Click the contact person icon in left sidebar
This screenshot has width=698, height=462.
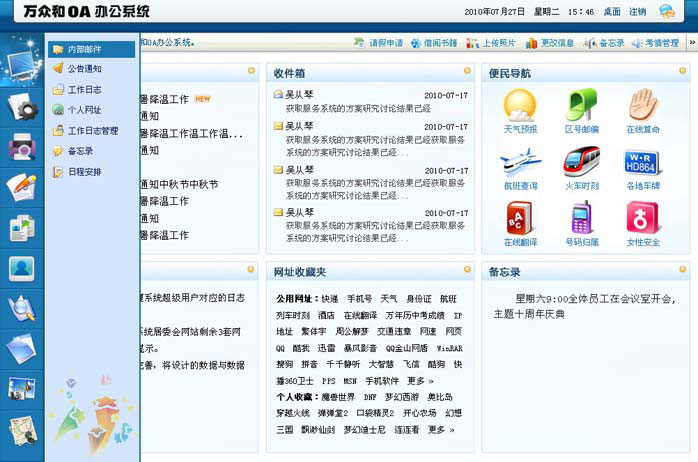21,267
